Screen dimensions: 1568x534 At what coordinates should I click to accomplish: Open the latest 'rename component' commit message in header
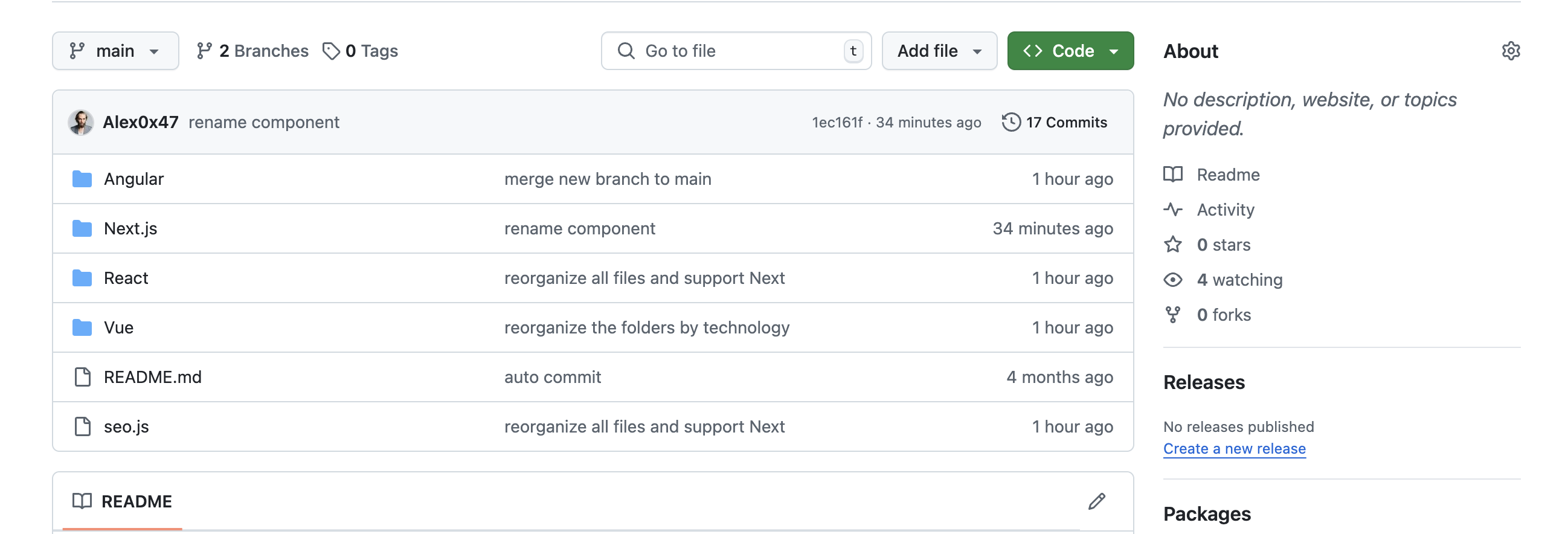[x=263, y=122]
